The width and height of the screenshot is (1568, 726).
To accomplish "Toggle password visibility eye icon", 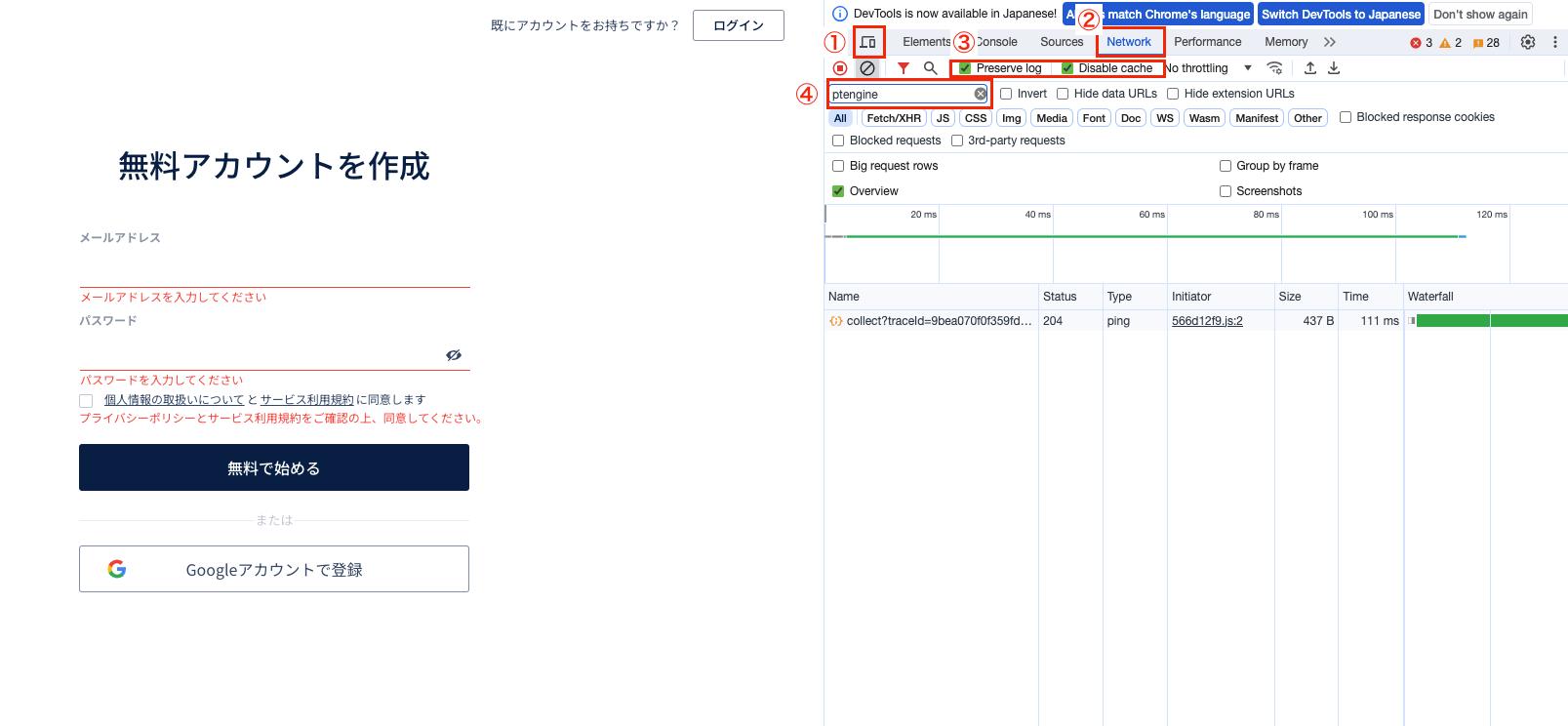I will tap(454, 355).
